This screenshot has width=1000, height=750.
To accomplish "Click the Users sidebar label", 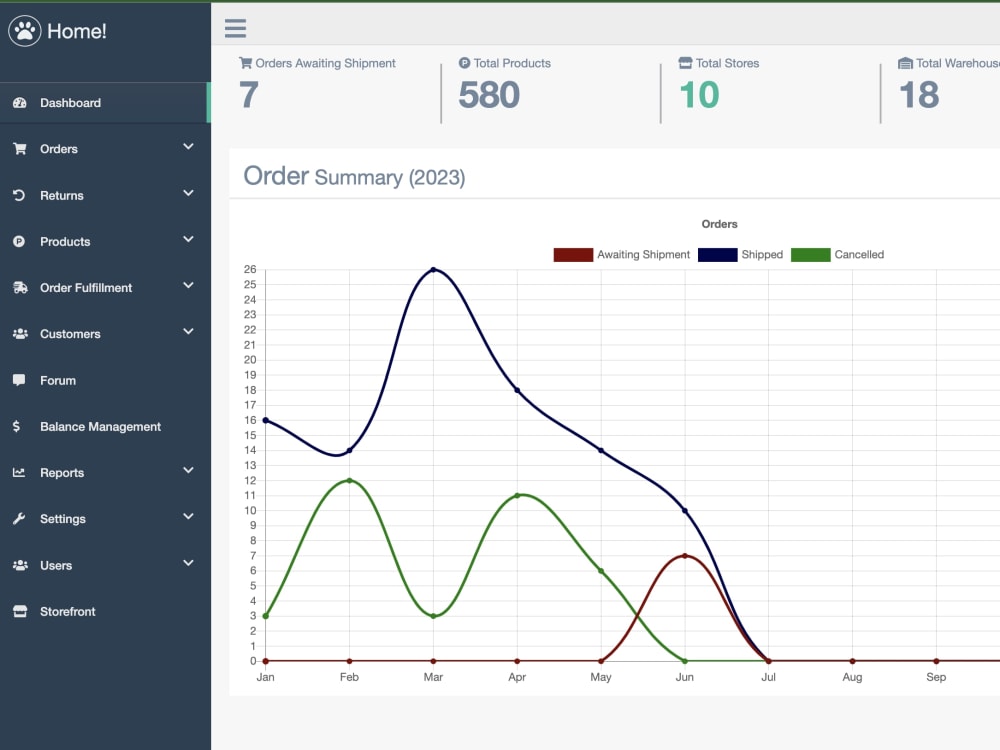I will (56, 566).
